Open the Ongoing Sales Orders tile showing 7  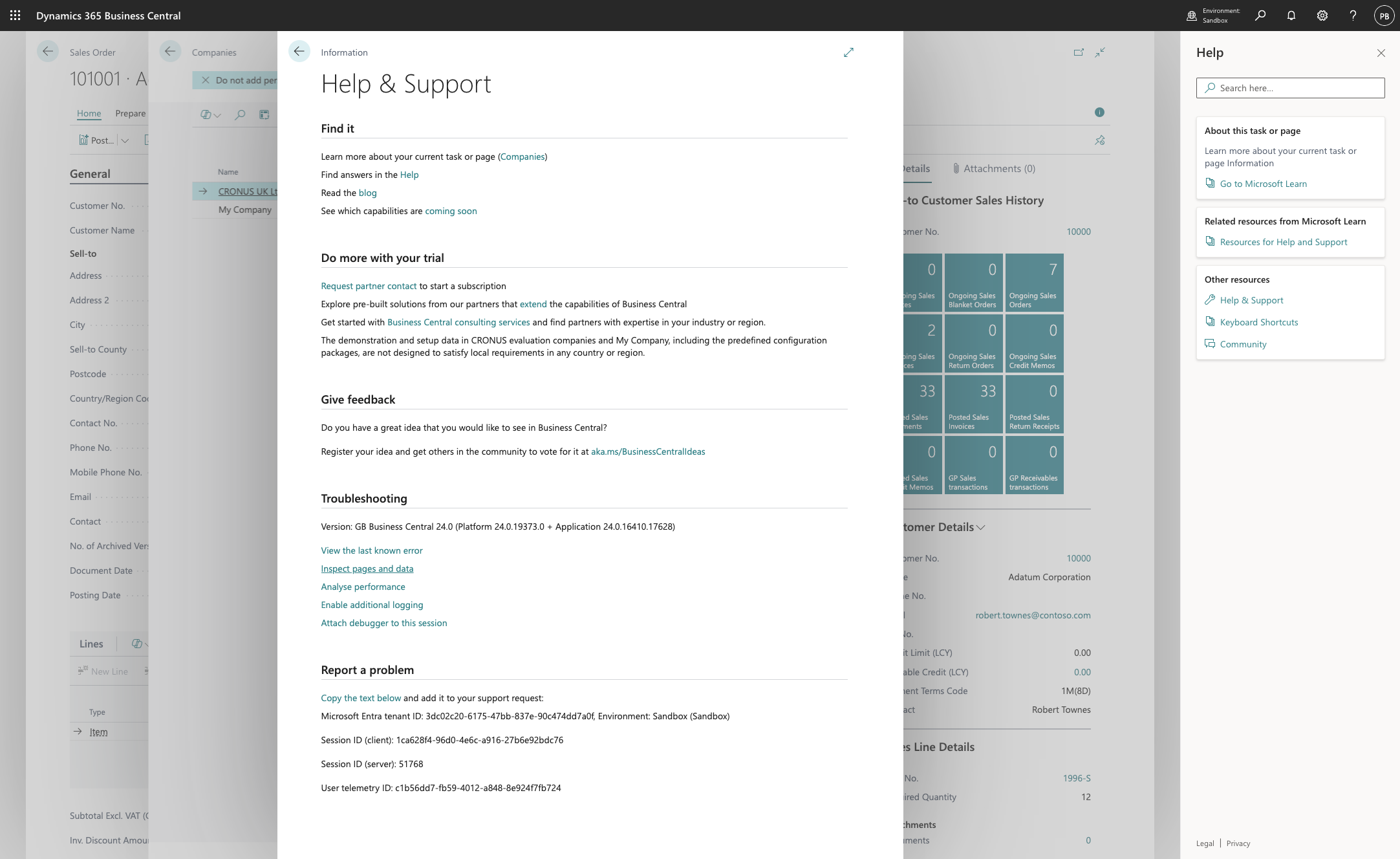coord(1034,283)
